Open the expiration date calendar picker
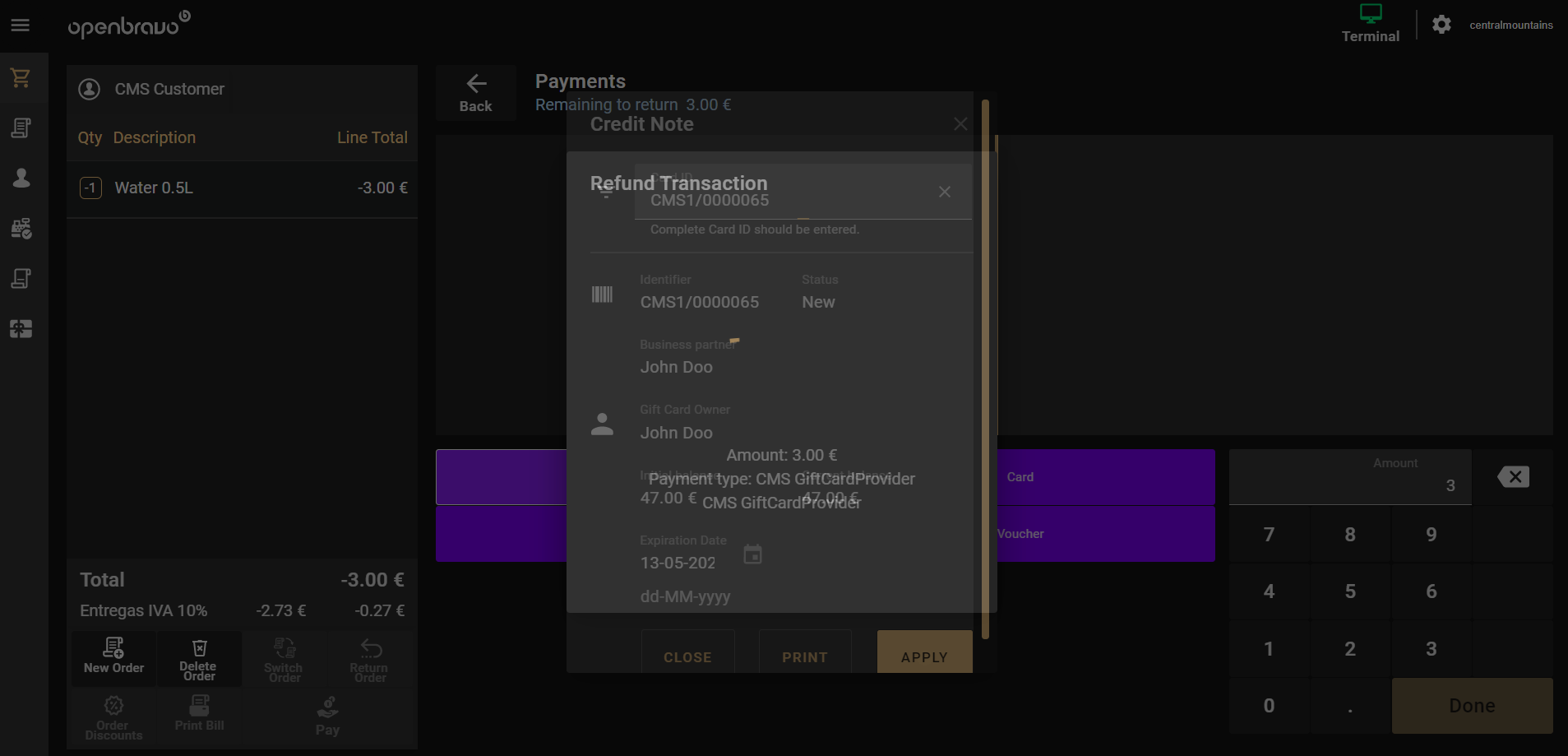1568x756 pixels. coord(752,554)
